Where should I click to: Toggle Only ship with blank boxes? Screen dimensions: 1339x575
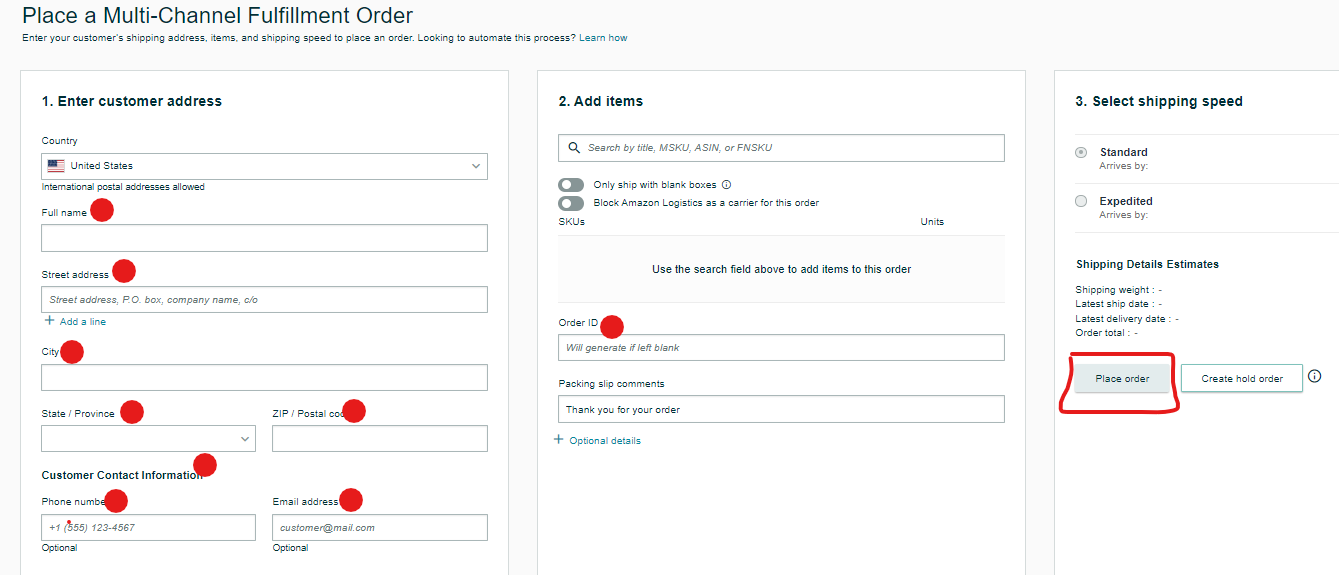[571, 185]
